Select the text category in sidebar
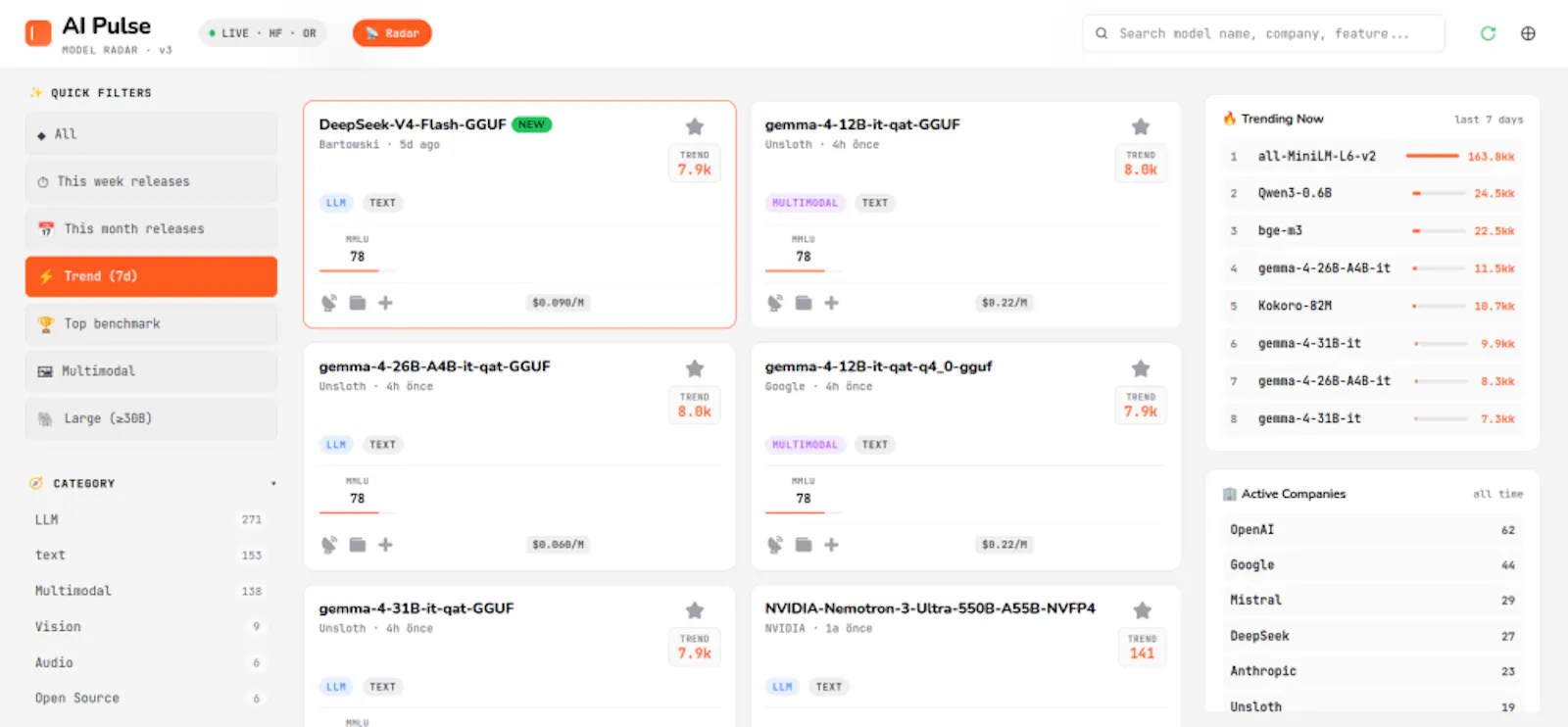Screen dimensions: 1568x727 pyautogui.click(x=151, y=555)
